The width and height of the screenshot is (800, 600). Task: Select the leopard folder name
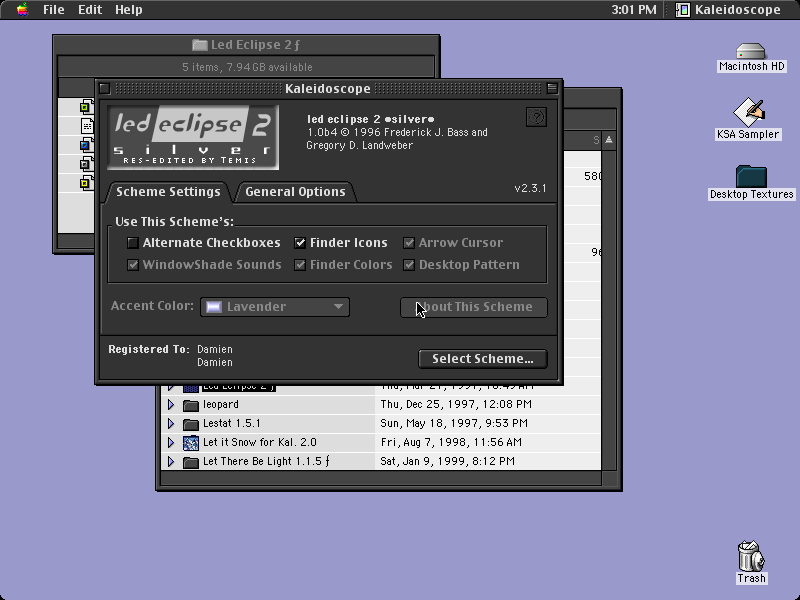click(x=220, y=405)
